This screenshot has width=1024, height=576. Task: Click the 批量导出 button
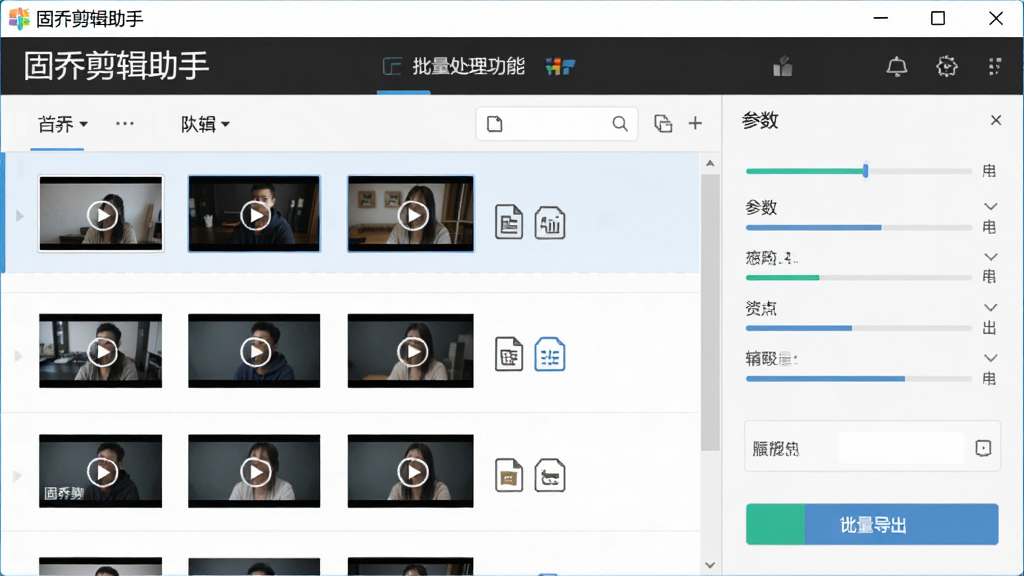pyautogui.click(x=872, y=524)
